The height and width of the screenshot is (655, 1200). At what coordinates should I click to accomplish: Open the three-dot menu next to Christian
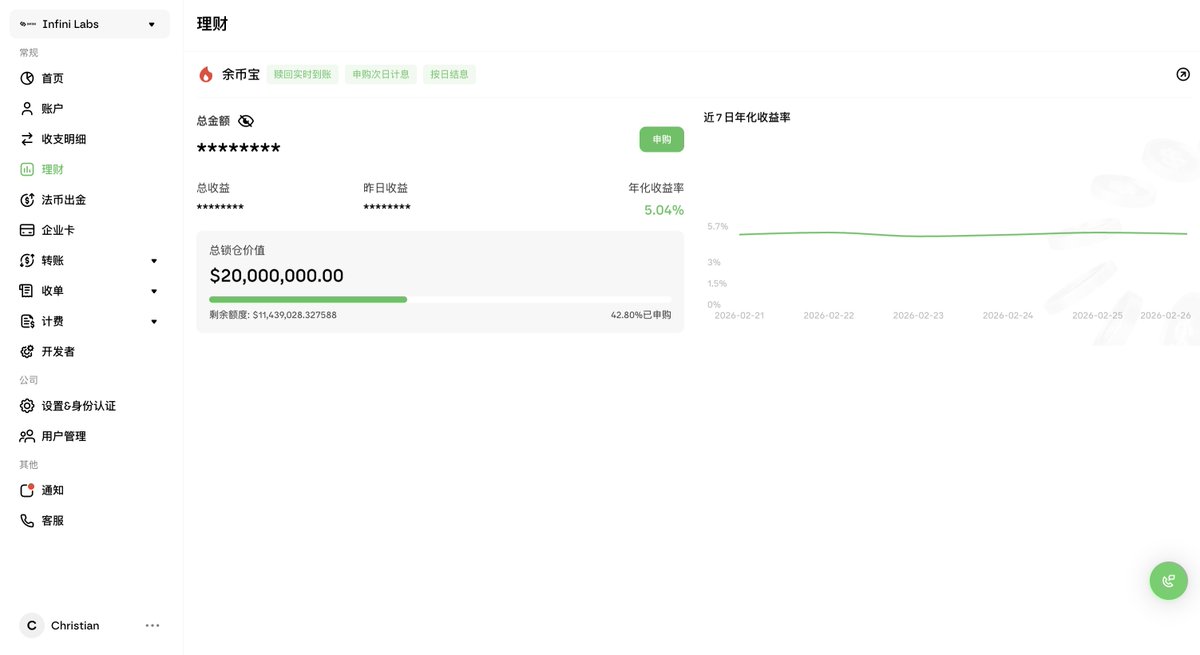[152, 625]
